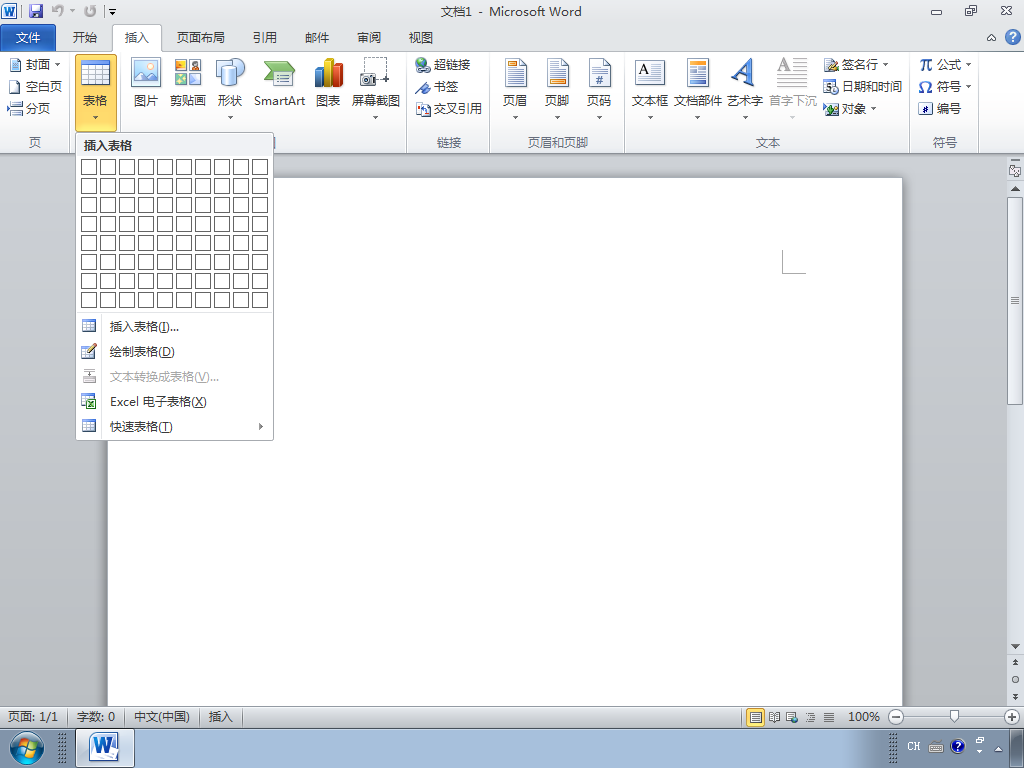1024x768 pixels.
Task: Insert Date and Time (日期和时间)
Action: coord(863,87)
